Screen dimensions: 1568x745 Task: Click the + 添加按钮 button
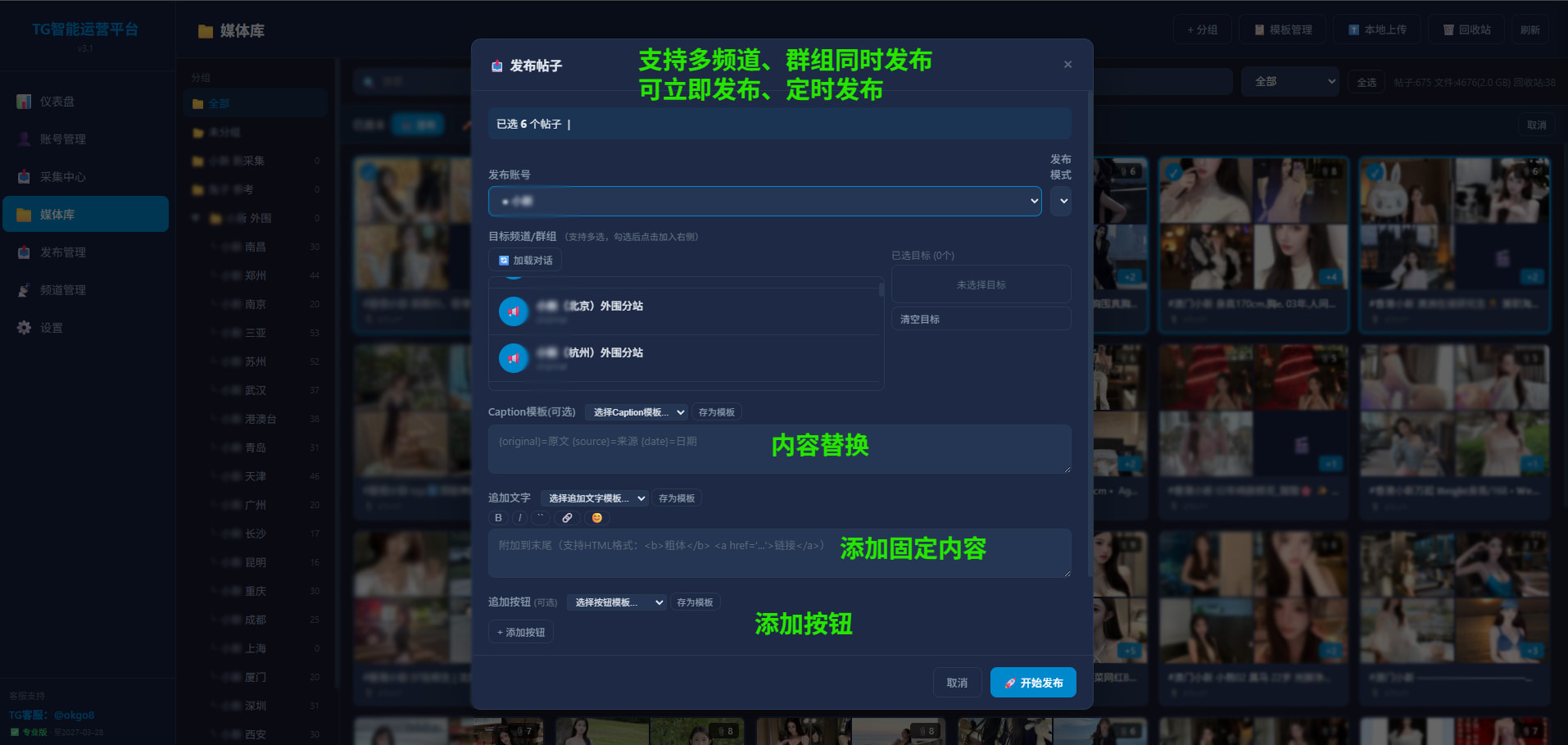point(521,633)
